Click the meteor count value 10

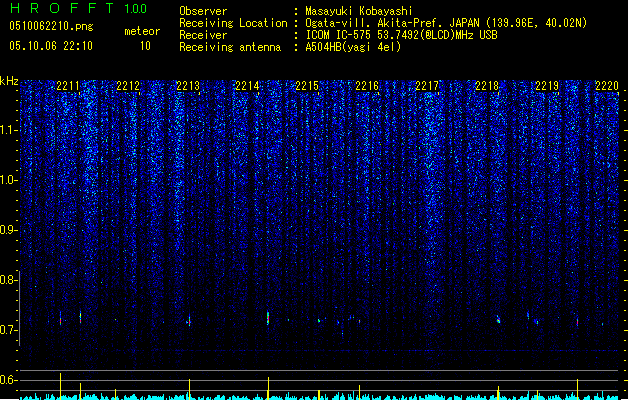(145, 46)
